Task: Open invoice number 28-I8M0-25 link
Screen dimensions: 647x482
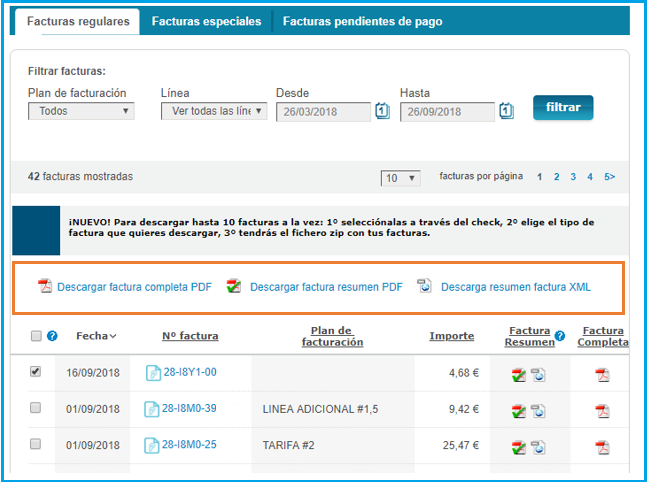Action: coord(189,444)
